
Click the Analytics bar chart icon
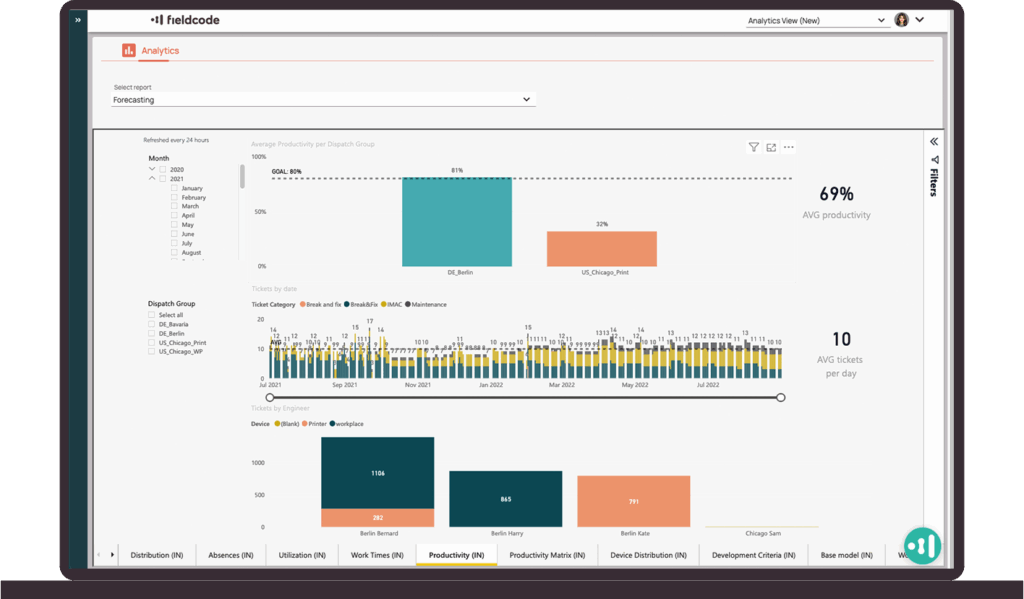(x=128, y=50)
